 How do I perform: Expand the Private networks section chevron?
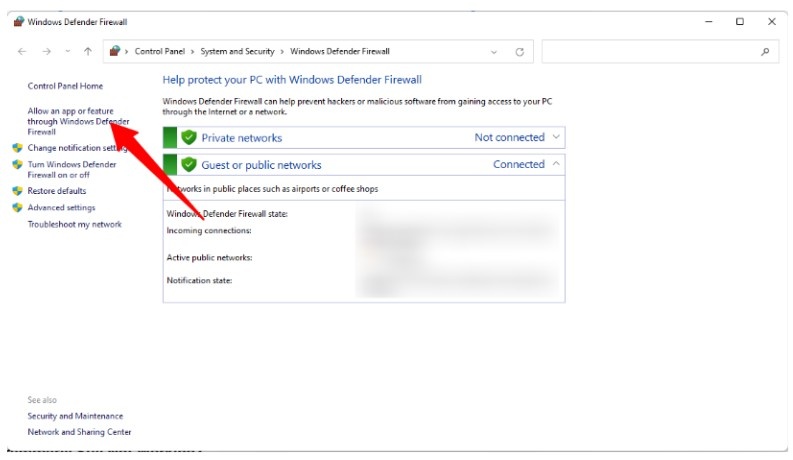(x=556, y=137)
